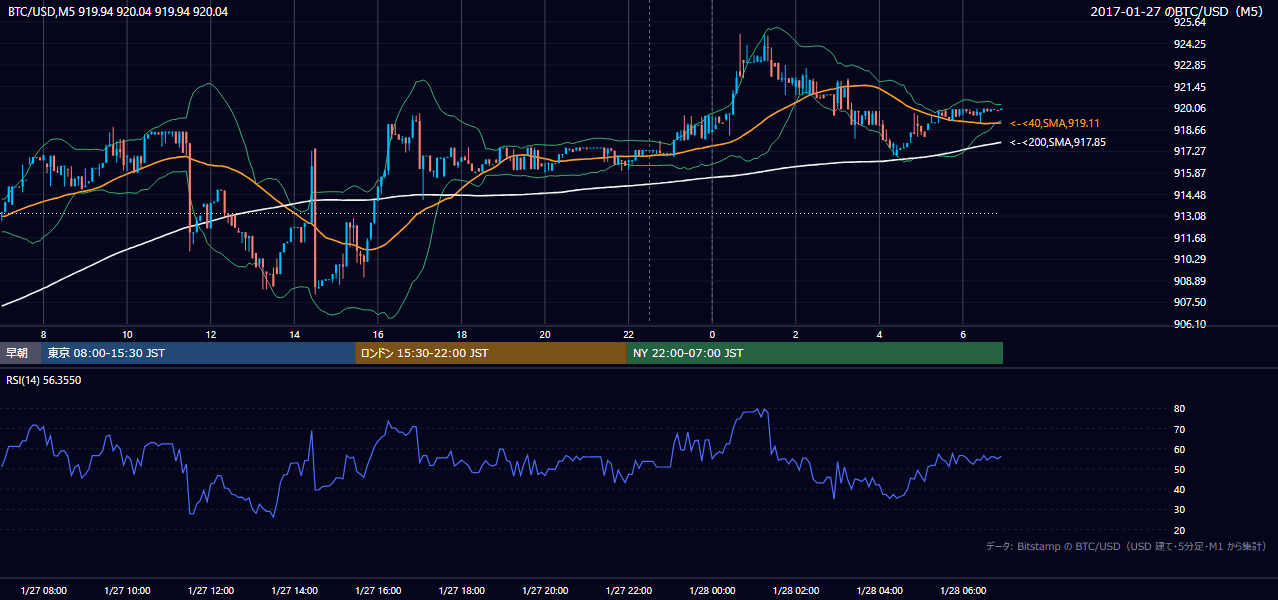Select the 40 SMA label showing 919.11
This screenshot has width=1278, height=600.
click(x=1055, y=123)
